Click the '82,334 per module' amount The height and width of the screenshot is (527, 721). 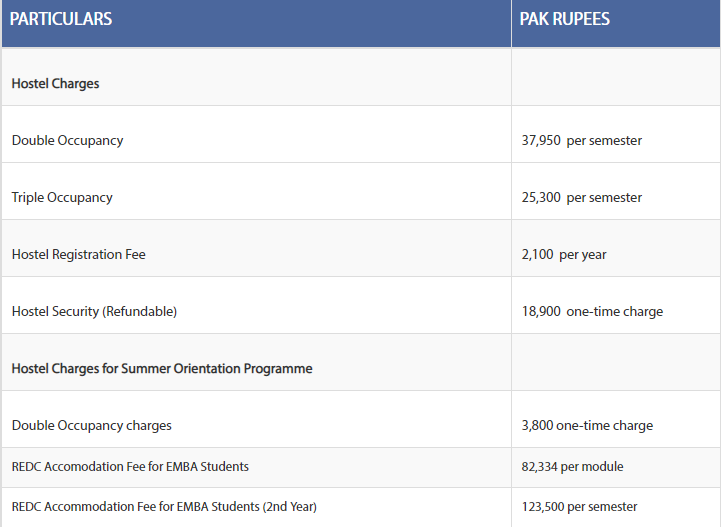coord(572,467)
